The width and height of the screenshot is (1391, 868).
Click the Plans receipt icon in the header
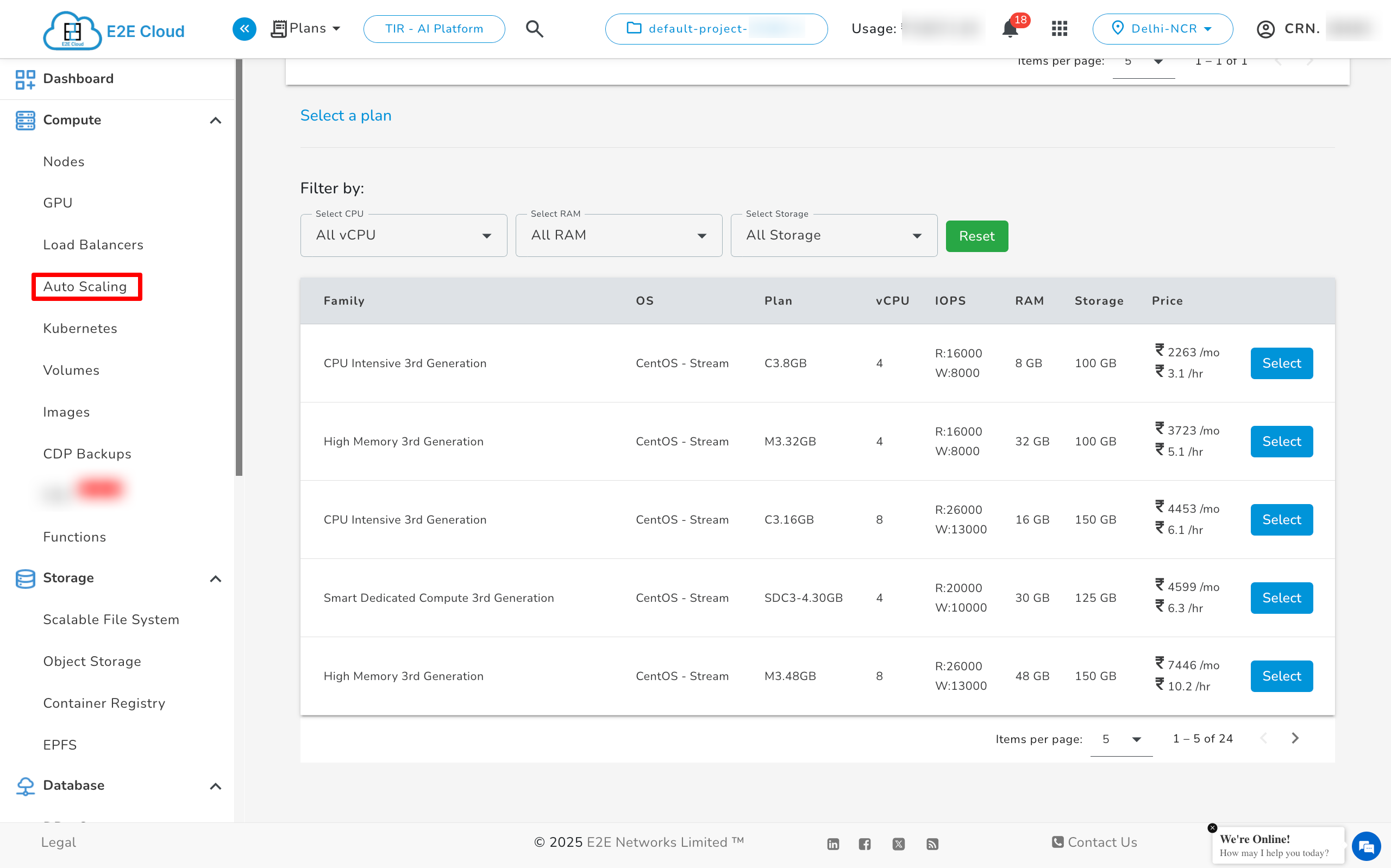click(278, 29)
